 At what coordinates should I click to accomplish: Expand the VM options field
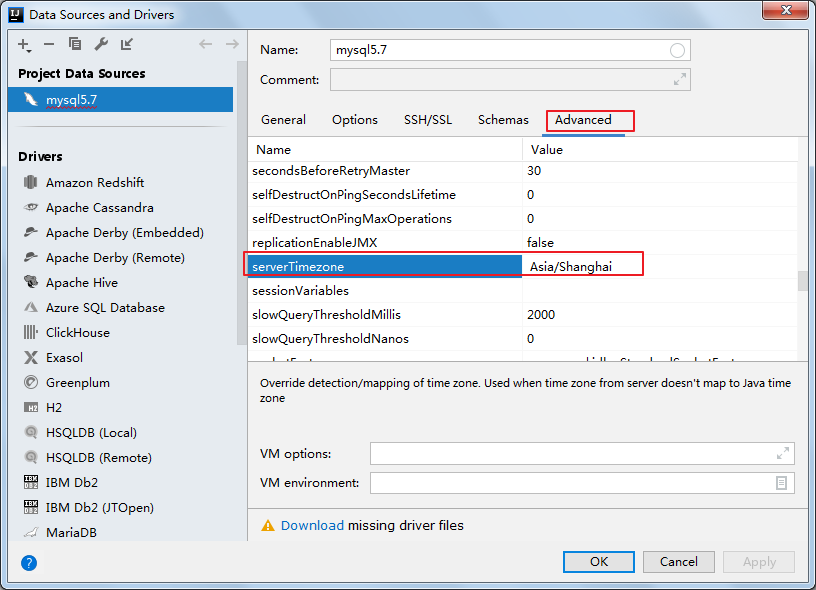click(x=783, y=453)
